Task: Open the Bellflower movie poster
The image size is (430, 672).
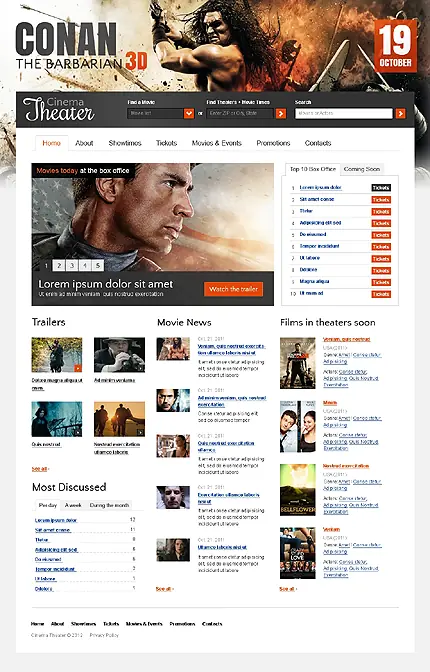Action: tap(298, 490)
